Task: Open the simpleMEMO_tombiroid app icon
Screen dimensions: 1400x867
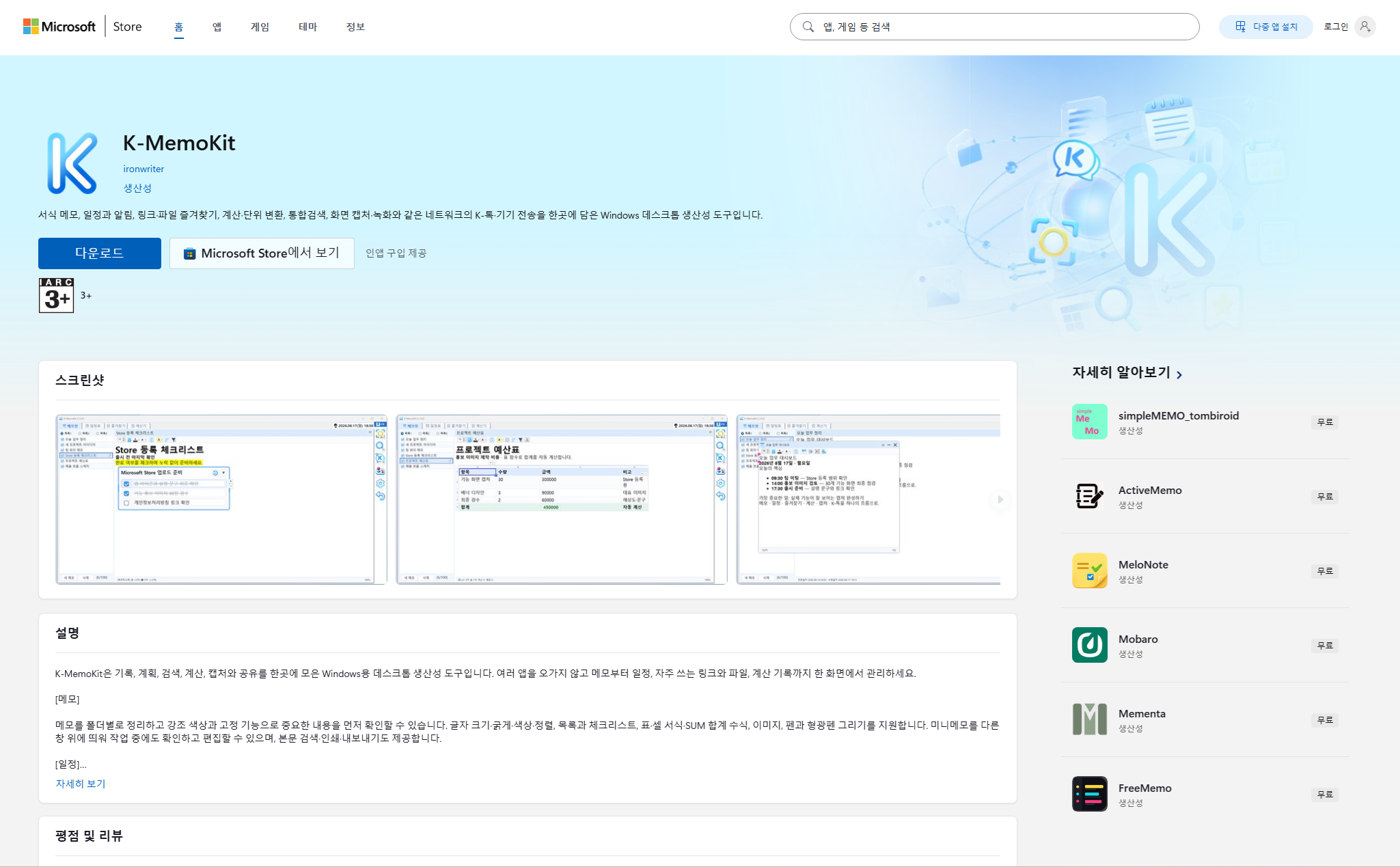Action: pos(1090,422)
